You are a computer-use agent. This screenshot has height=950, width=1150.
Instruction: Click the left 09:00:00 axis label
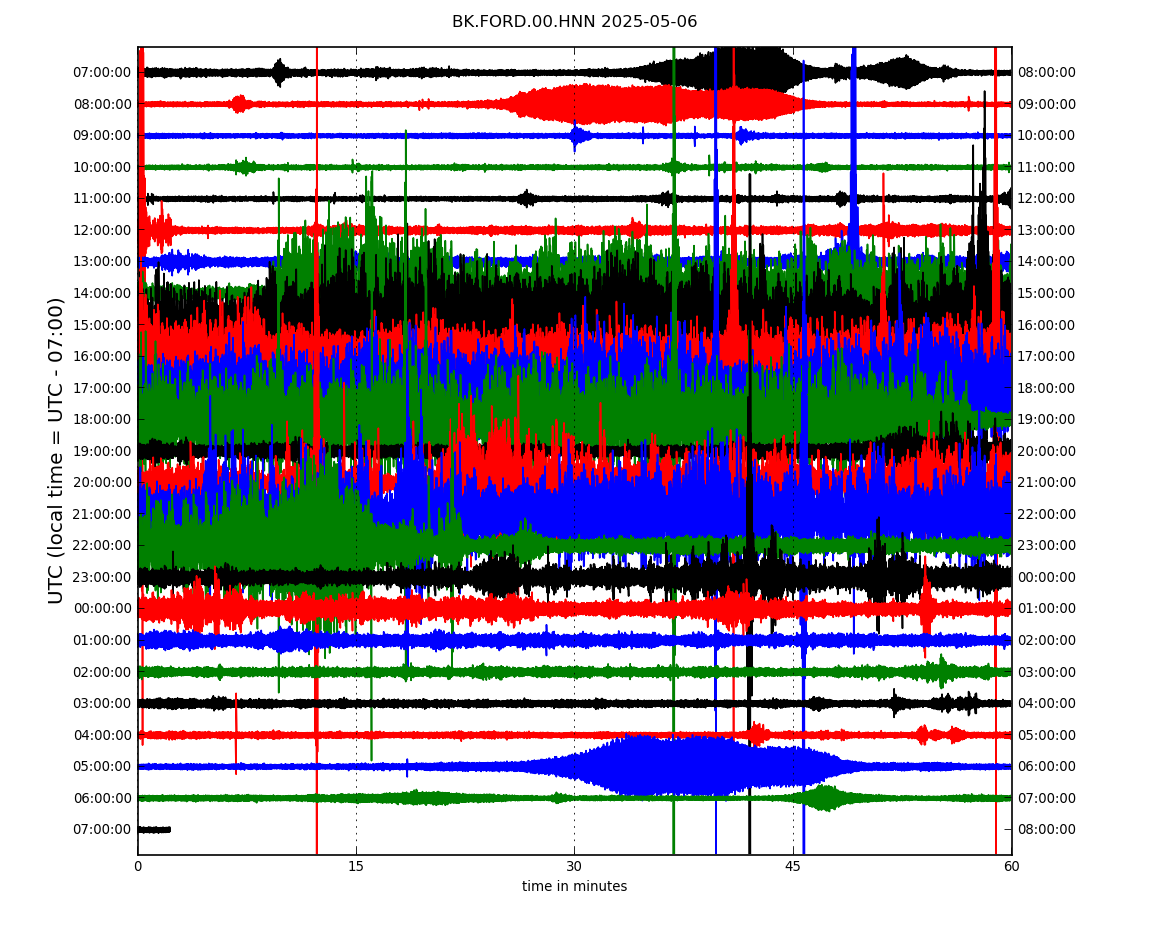[102, 136]
